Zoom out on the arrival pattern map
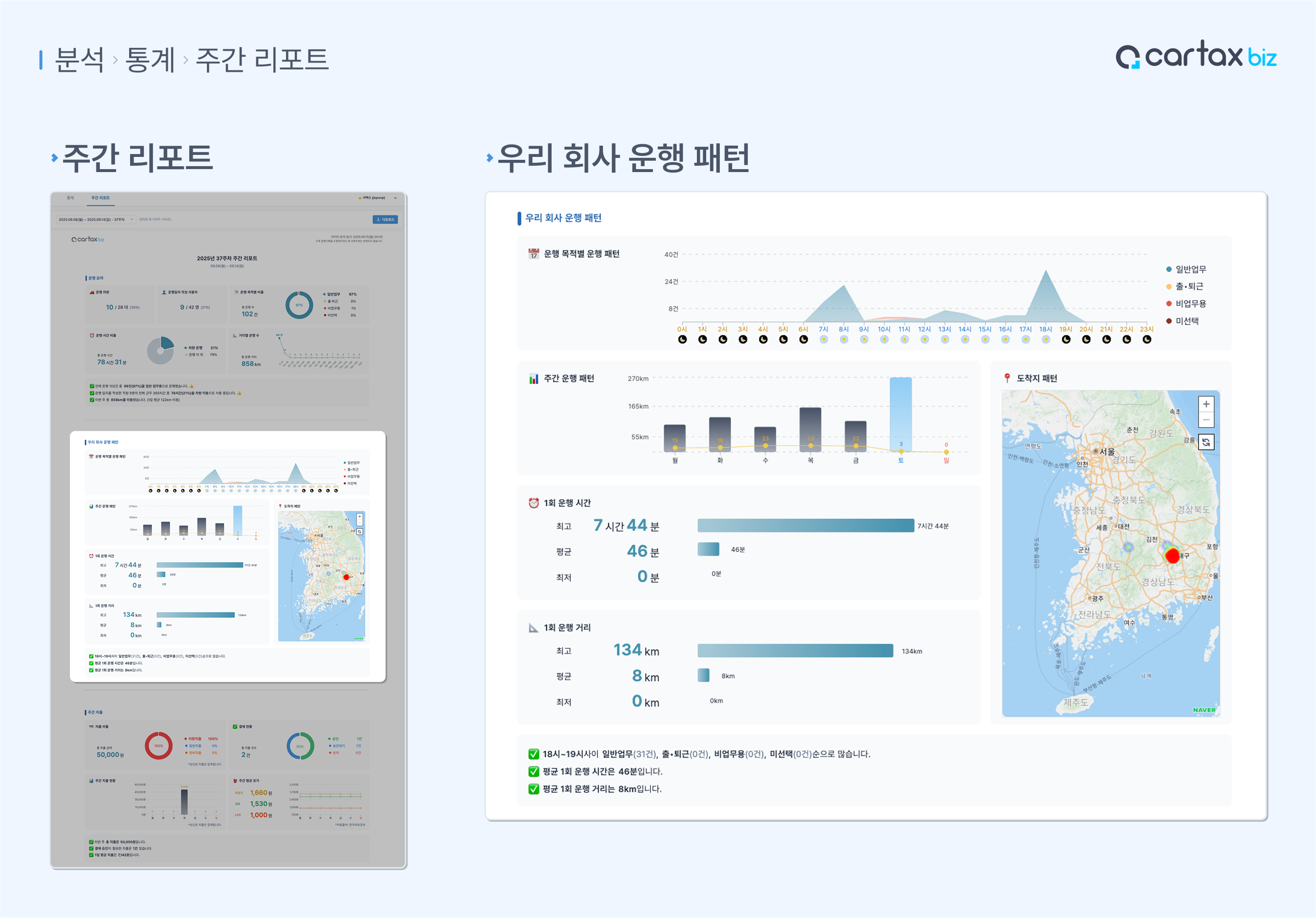Screen dimensions: 1316x918 click(1206, 420)
